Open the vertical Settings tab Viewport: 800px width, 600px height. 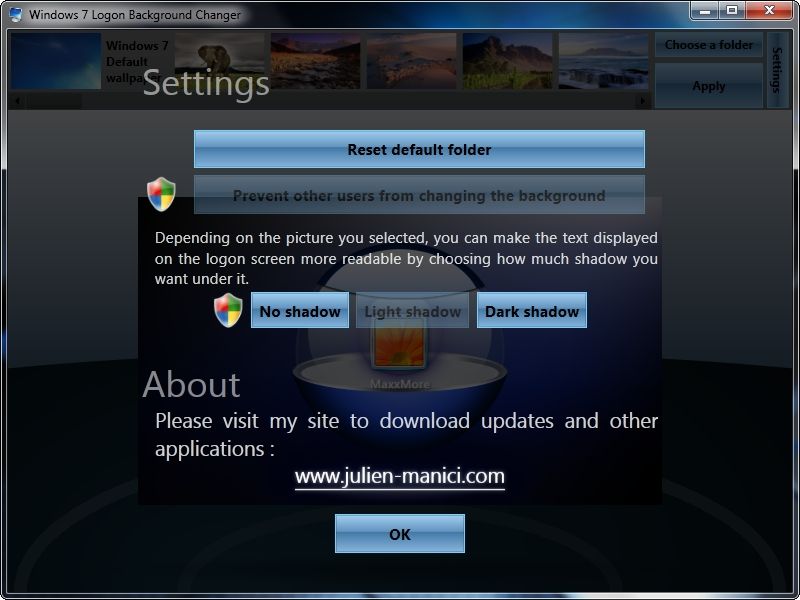777,70
